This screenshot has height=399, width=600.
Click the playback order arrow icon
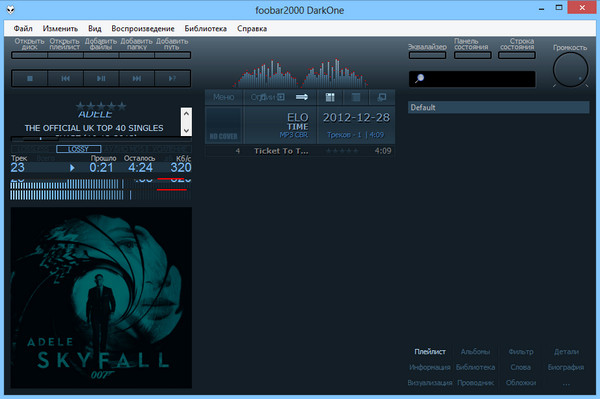(x=302, y=97)
